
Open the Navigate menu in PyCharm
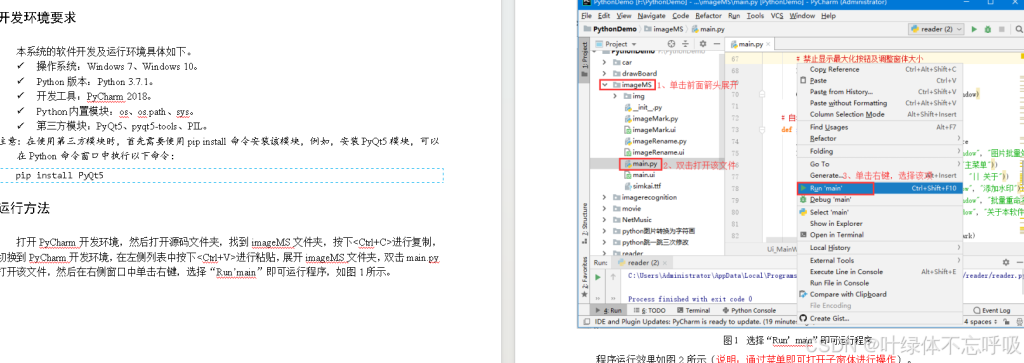pyautogui.click(x=651, y=16)
